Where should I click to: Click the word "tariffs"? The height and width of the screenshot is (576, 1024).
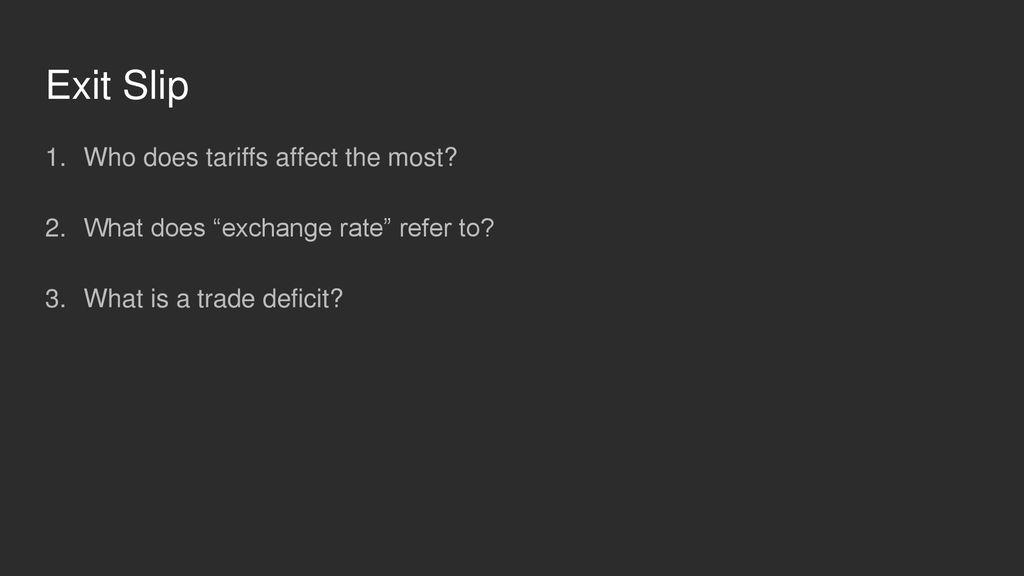click(x=236, y=157)
